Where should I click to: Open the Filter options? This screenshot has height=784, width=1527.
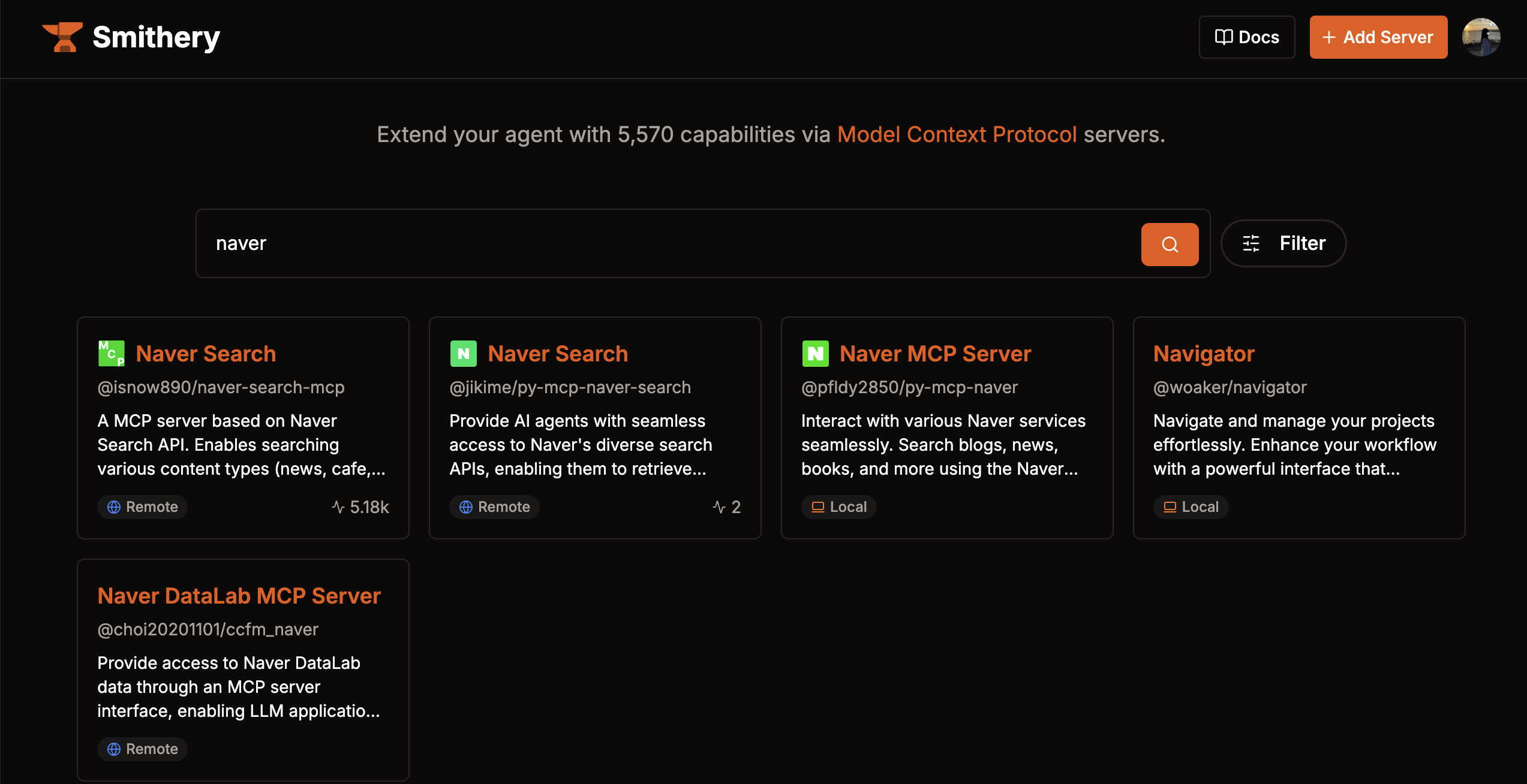coord(1283,243)
